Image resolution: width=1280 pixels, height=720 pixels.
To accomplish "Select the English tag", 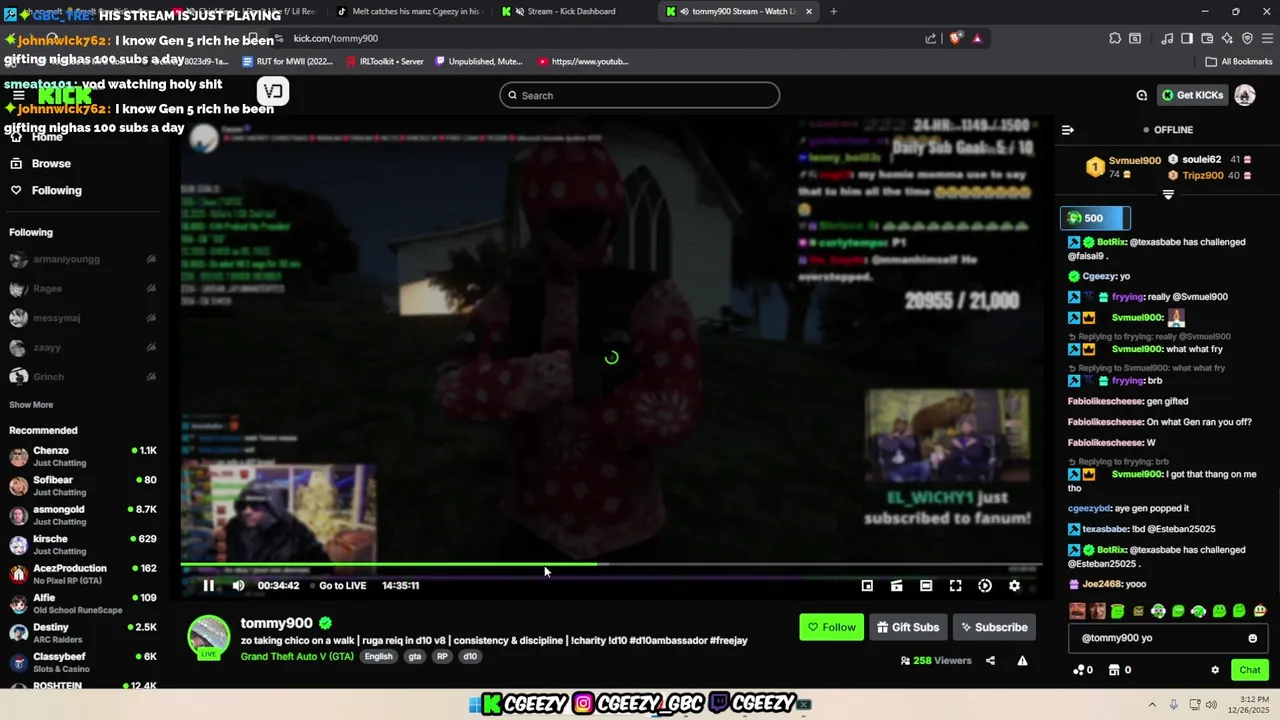I will click(x=378, y=657).
